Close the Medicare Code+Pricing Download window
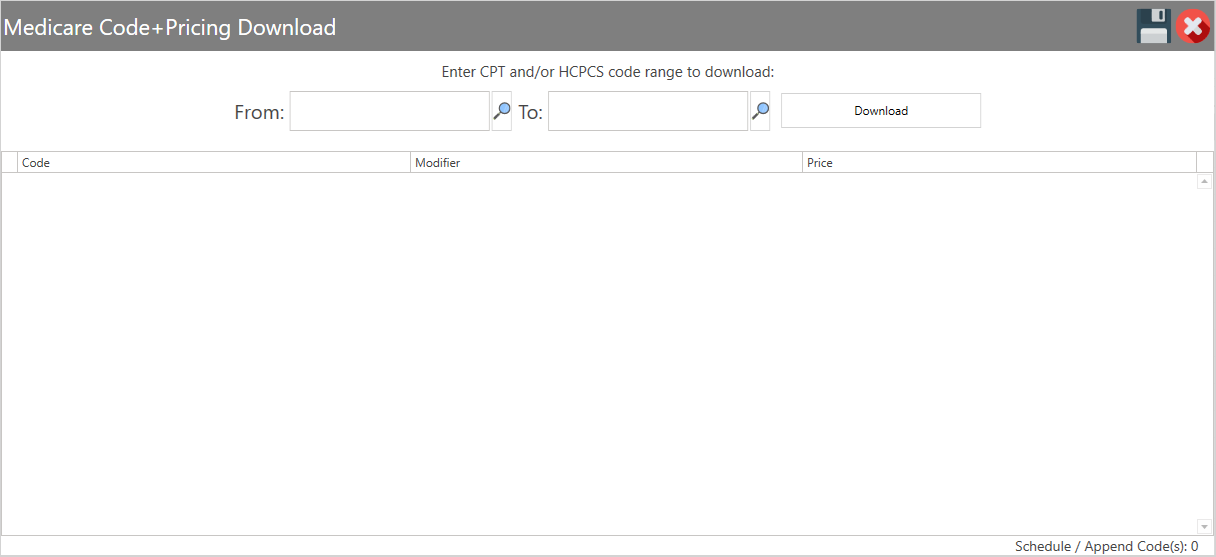This screenshot has width=1216, height=557. click(x=1192, y=26)
